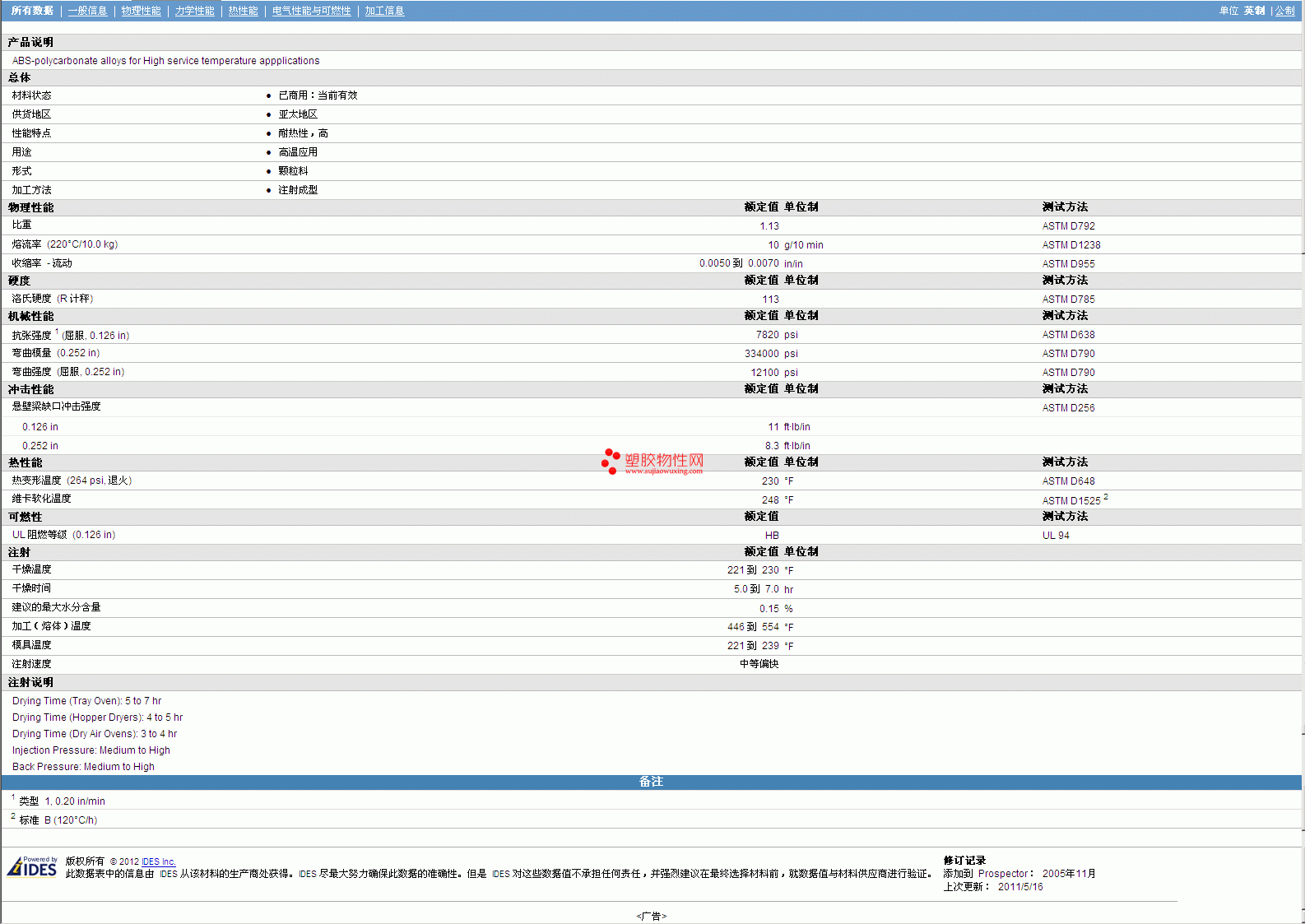1305x924 pixels.
Task: Click the 备注 blue header bar
Action: coord(651,782)
